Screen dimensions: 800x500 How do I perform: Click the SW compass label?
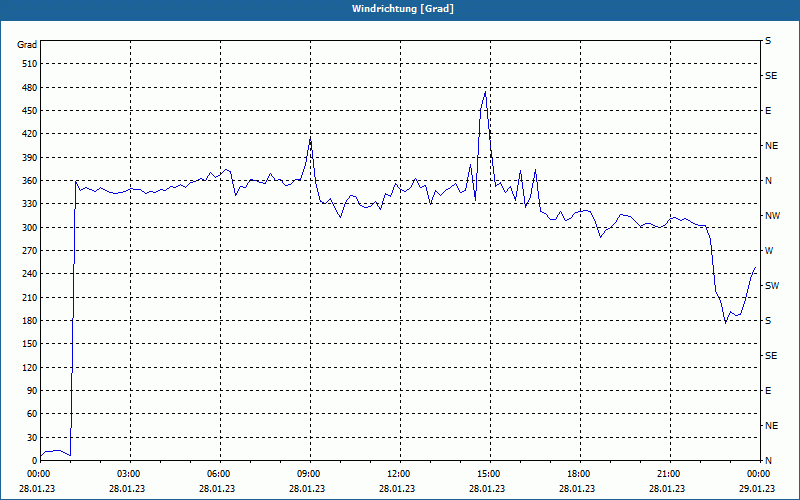point(772,286)
